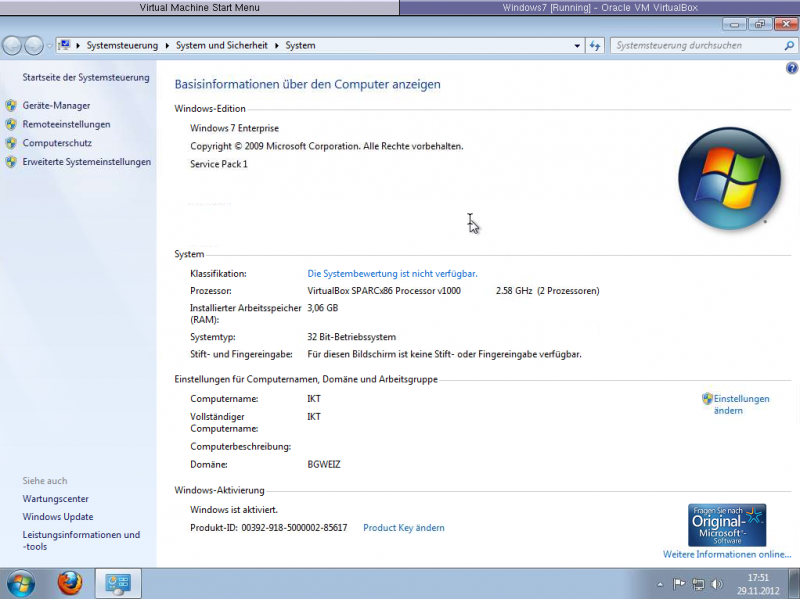
Task: Click the Windows 7 Enterprise edition text
Action: [x=235, y=129]
